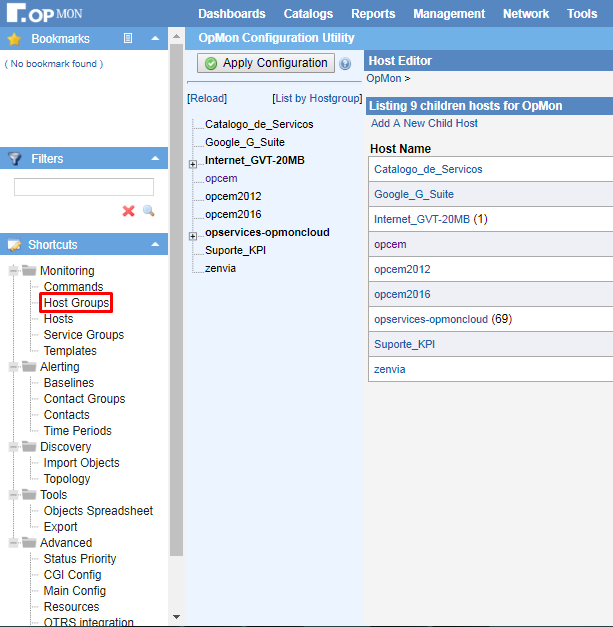613x627 pixels.
Task: Select opcem in host tree
Action: (x=221, y=178)
